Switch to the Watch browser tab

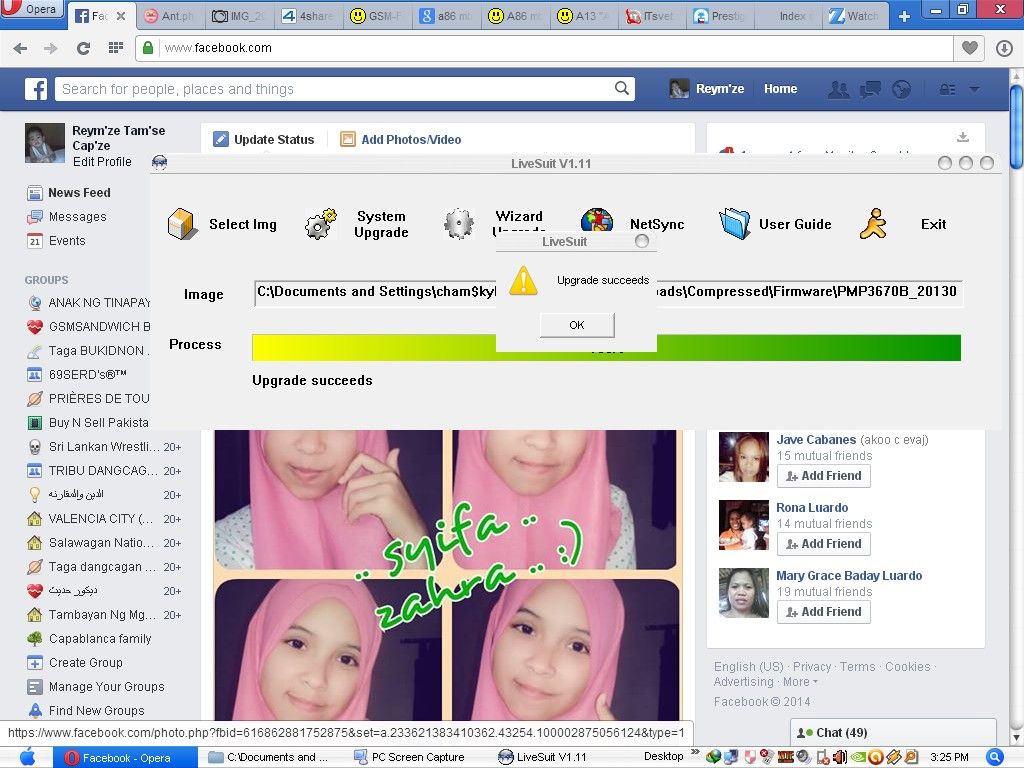(854, 16)
